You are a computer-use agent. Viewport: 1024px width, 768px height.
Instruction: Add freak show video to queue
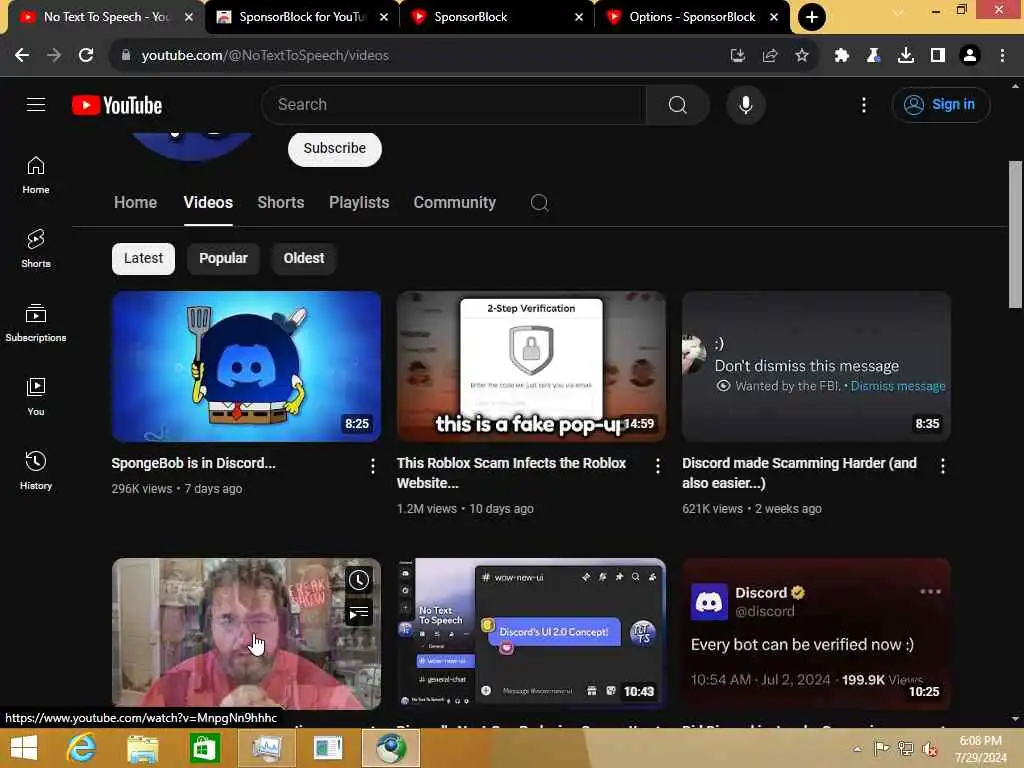pos(359,613)
